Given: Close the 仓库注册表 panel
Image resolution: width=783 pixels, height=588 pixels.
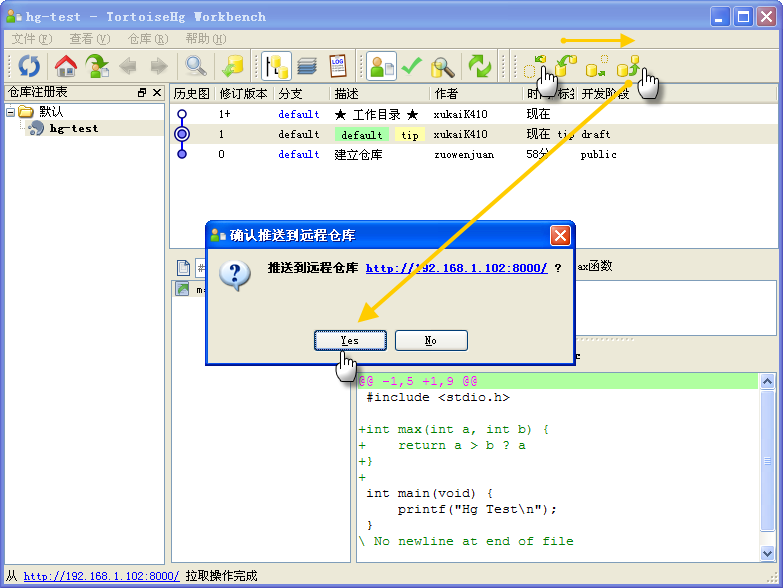Looking at the screenshot, I should tap(157, 92).
